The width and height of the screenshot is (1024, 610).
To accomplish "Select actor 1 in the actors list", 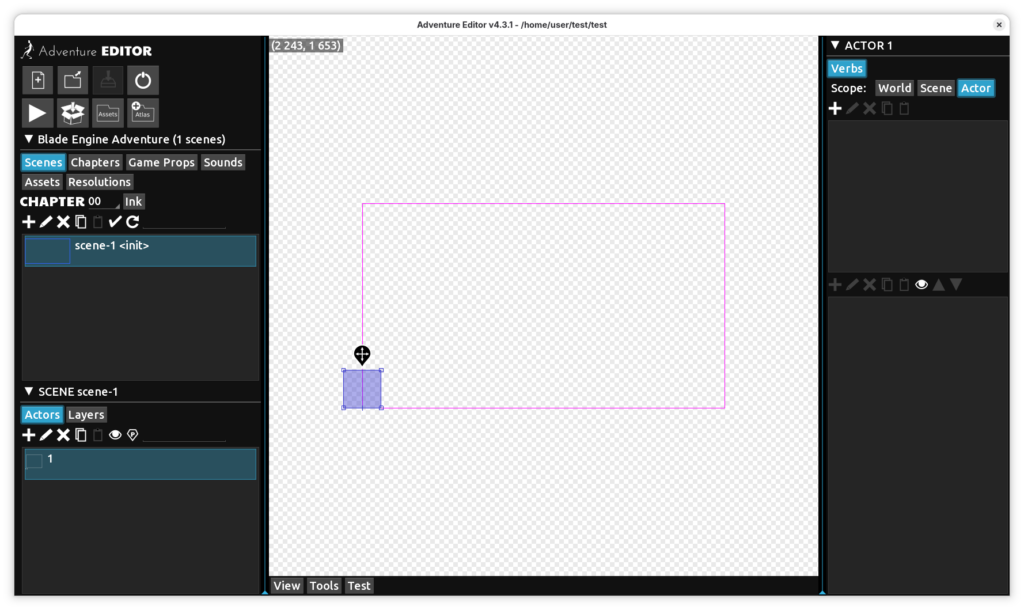I will coord(140,464).
